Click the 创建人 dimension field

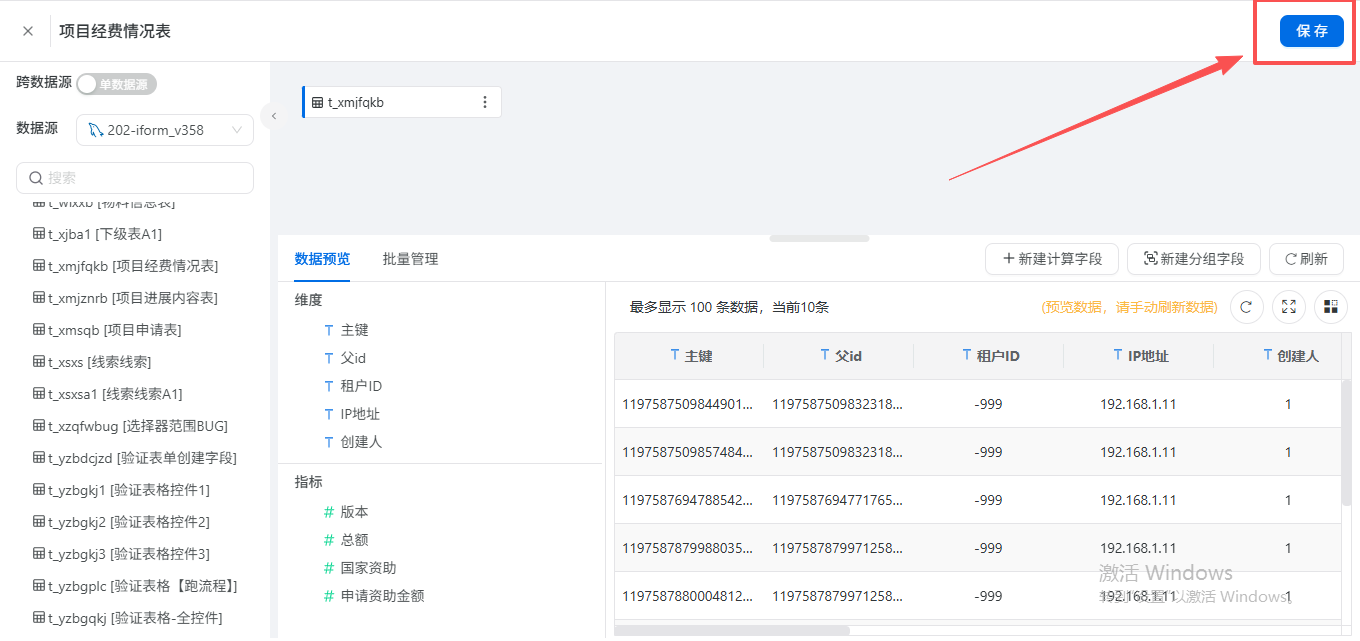click(x=361, y=442)
